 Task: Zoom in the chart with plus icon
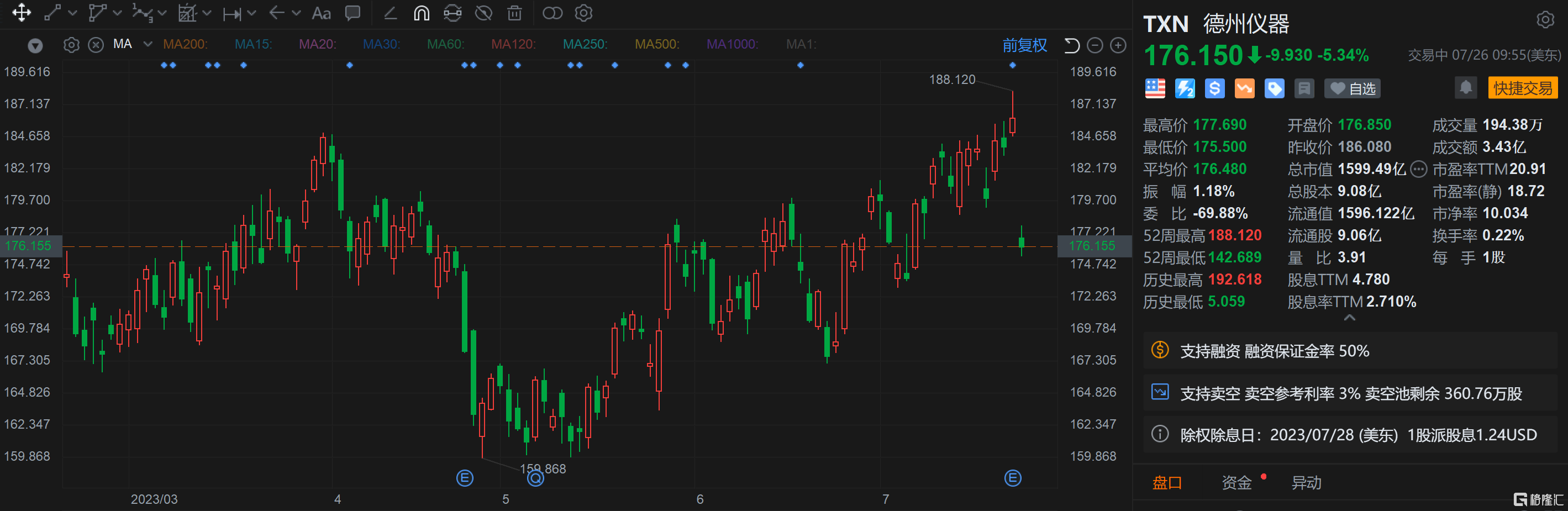(1118, 45)
